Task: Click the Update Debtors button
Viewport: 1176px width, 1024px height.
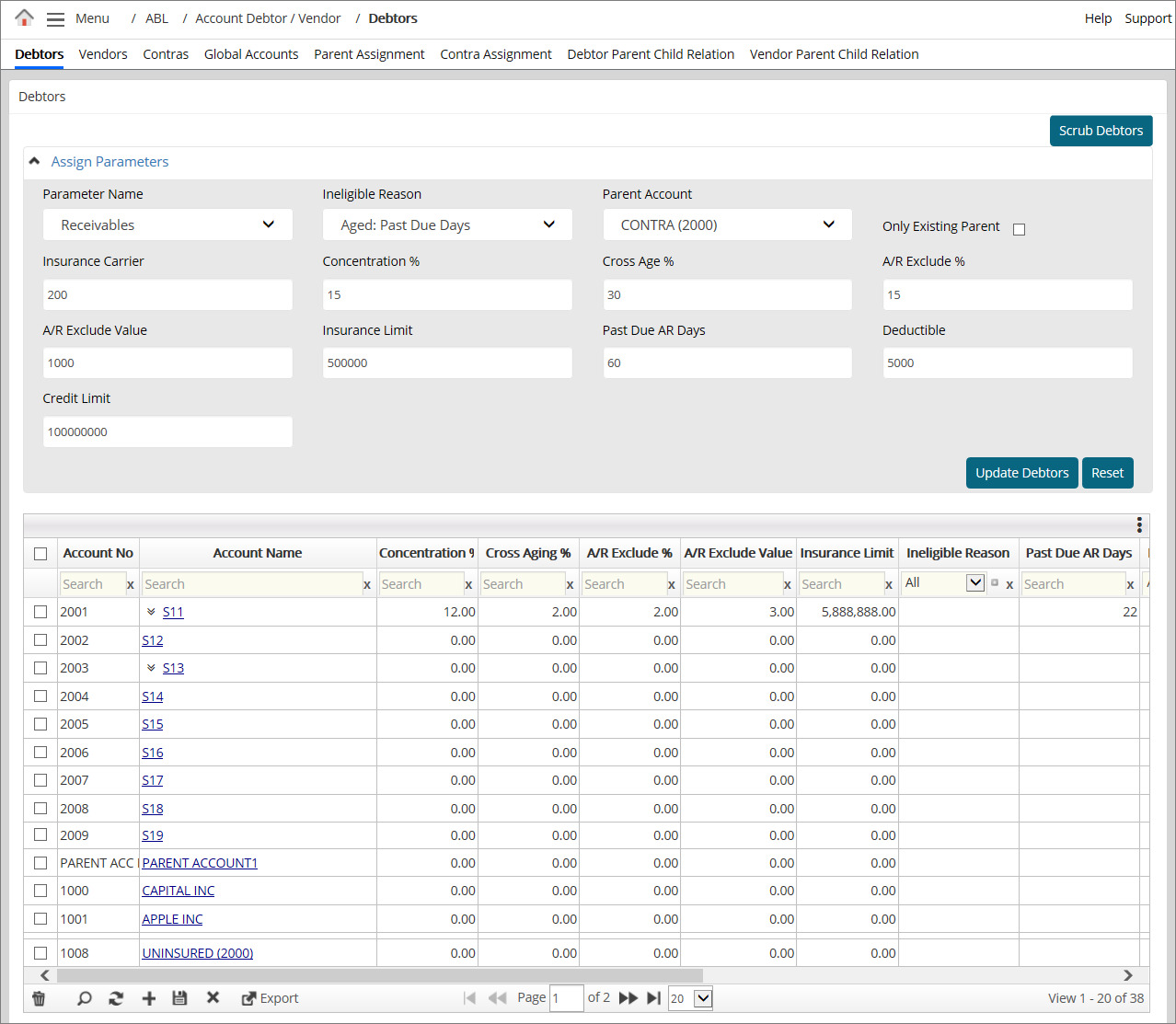Action: click(x=1021, y=473)
